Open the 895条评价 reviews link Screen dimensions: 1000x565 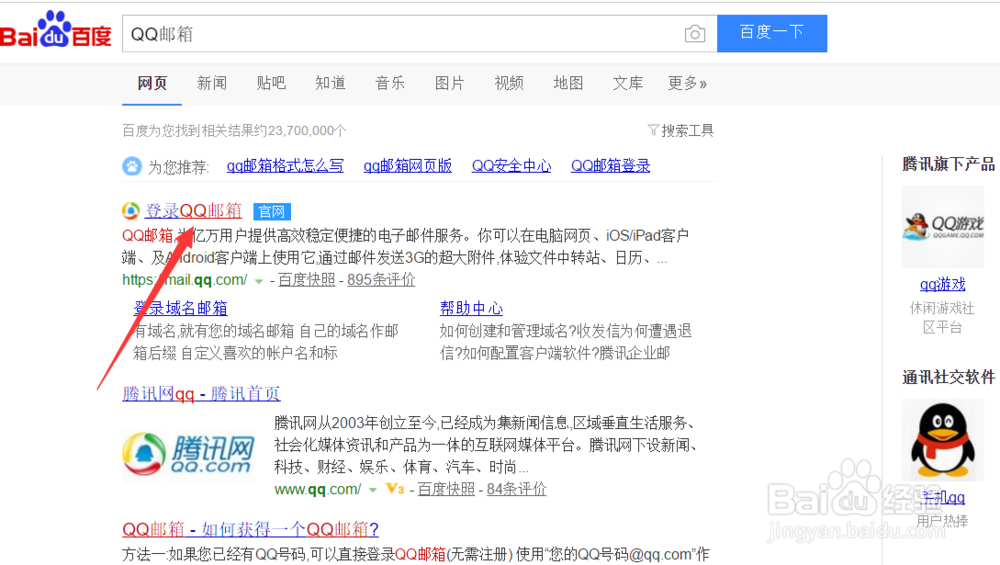click(381, 280)
